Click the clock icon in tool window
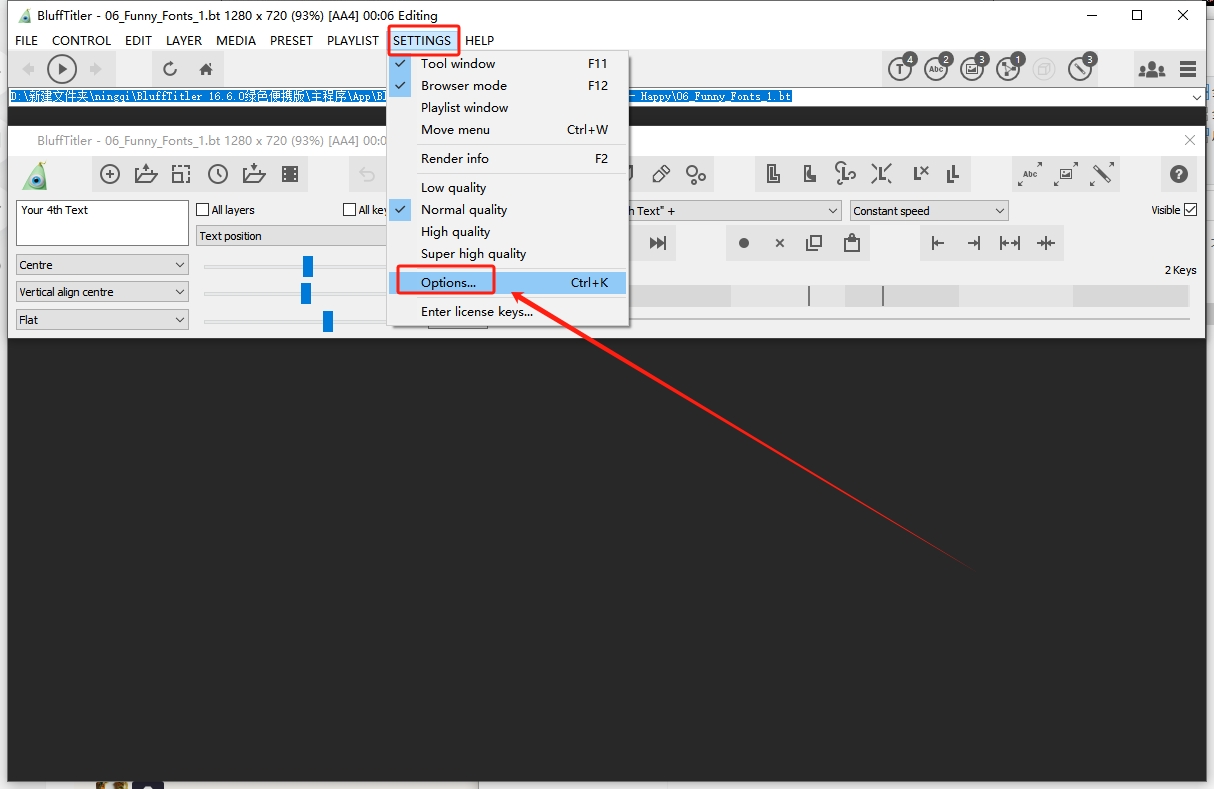 [x=218, y=174]
